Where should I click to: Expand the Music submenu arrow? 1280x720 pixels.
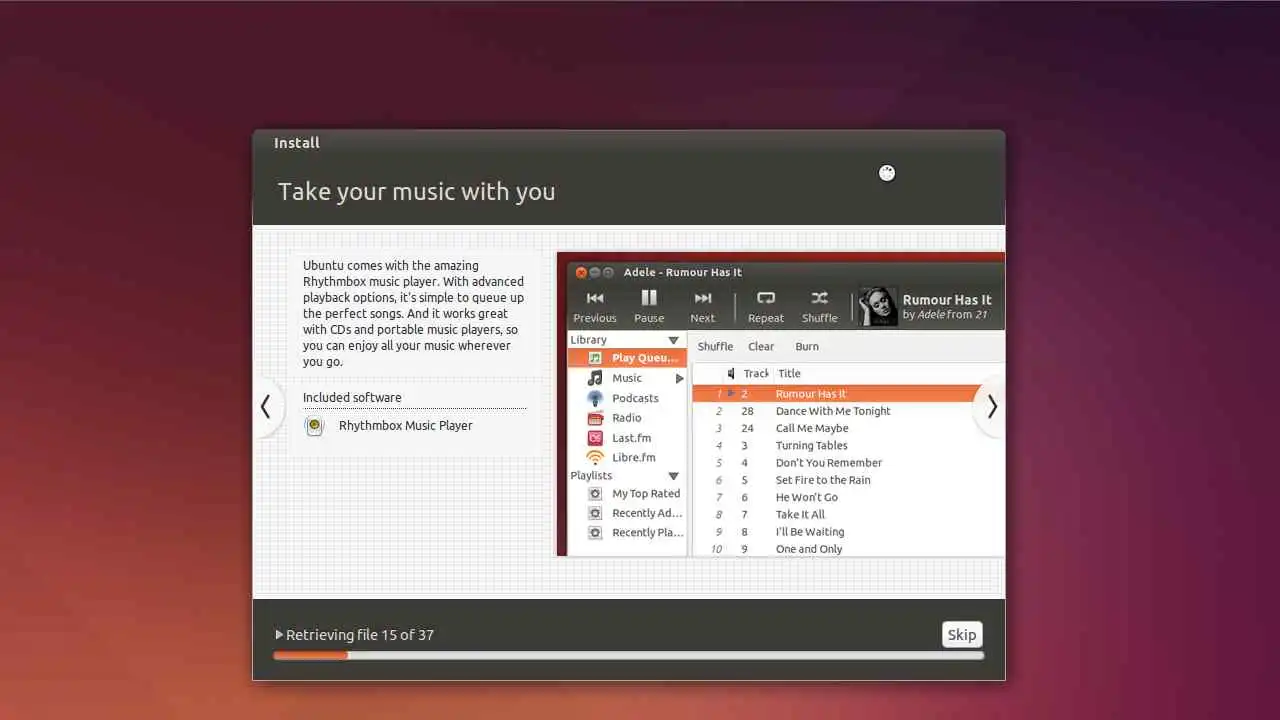point(680,379)
